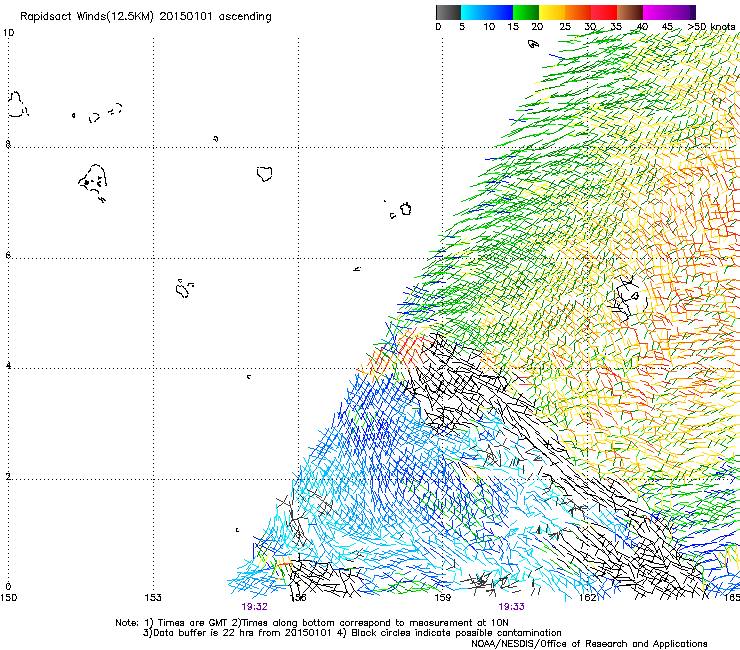Click the longitude 150 axis label
The width and height of the screenshot is (740, 650).
pos(8,598)
